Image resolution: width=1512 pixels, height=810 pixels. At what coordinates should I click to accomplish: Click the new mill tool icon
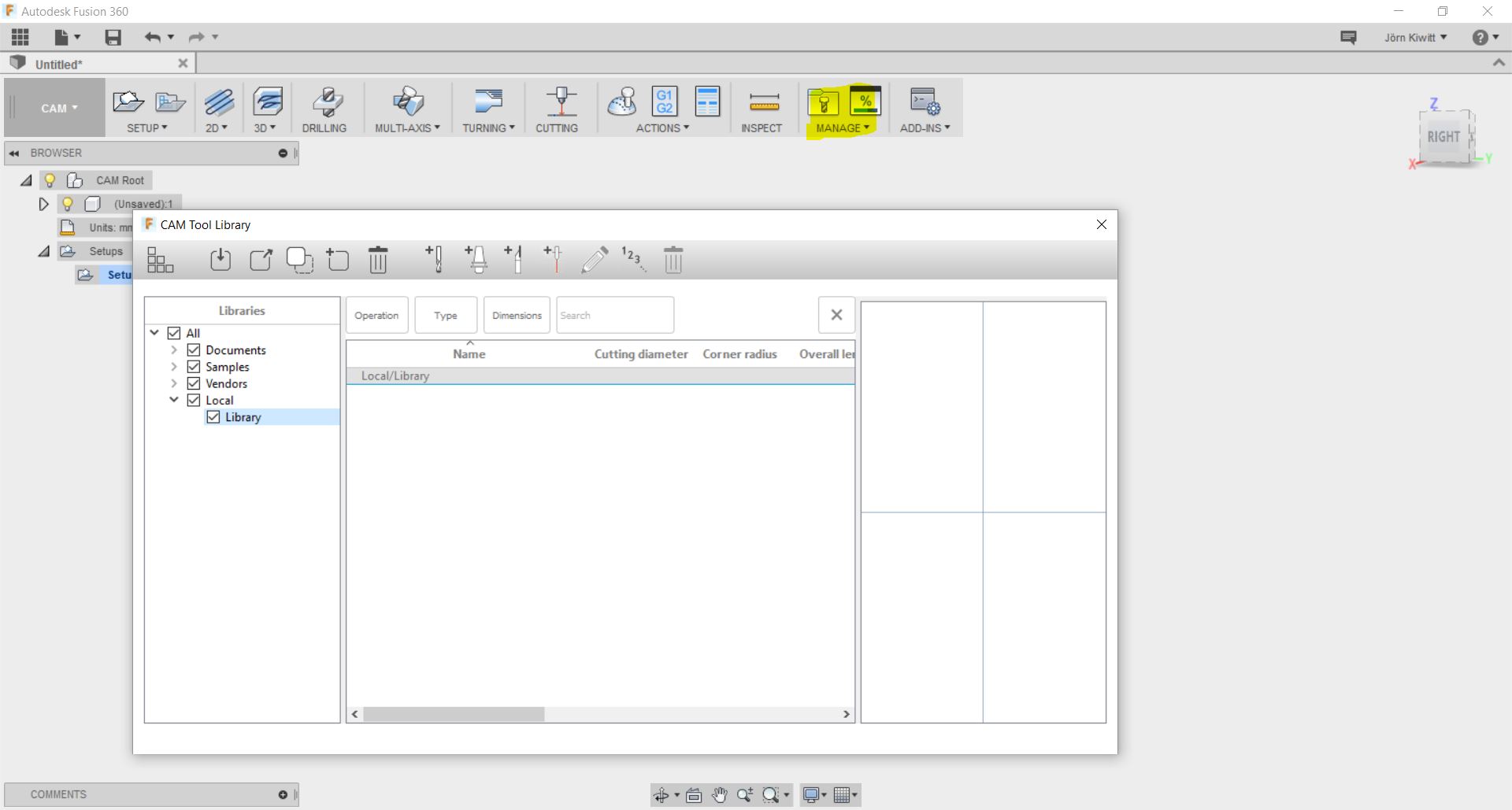point(434,259)
